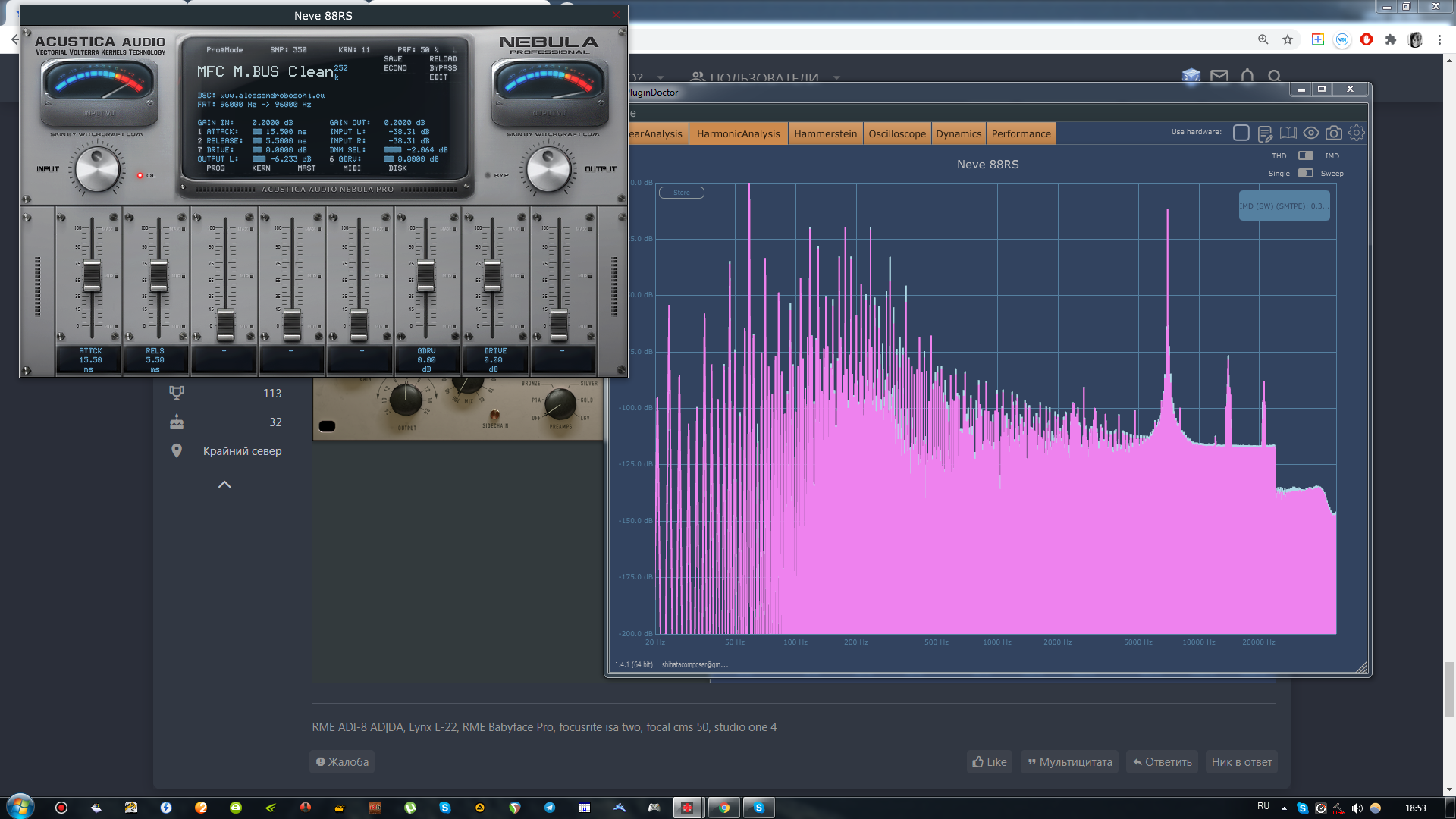
Task: Open the Performance tab
Action: tap(1021, 133)
